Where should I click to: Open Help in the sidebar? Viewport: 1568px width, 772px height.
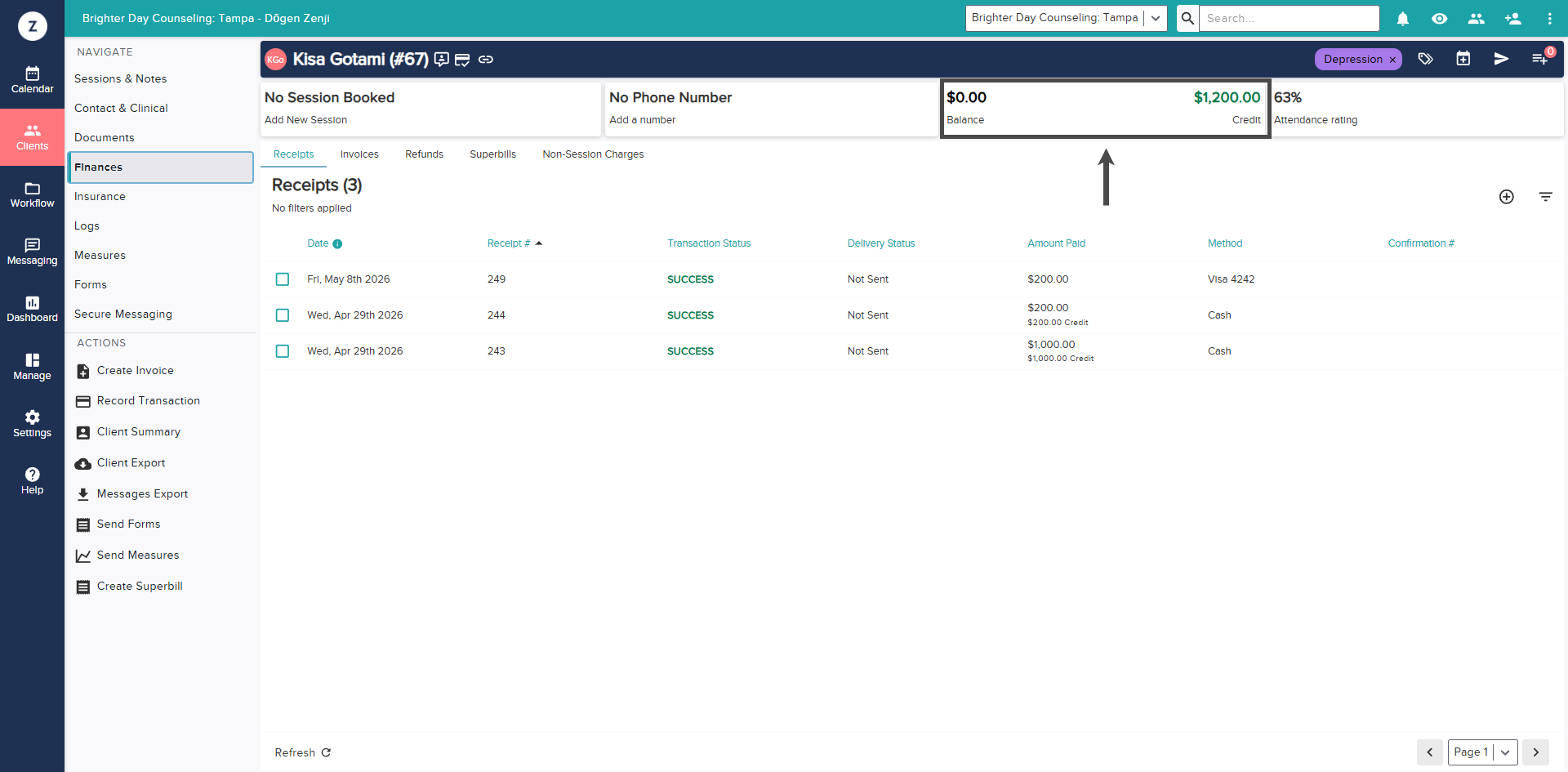pyautogui.click(x=32, y=481)
